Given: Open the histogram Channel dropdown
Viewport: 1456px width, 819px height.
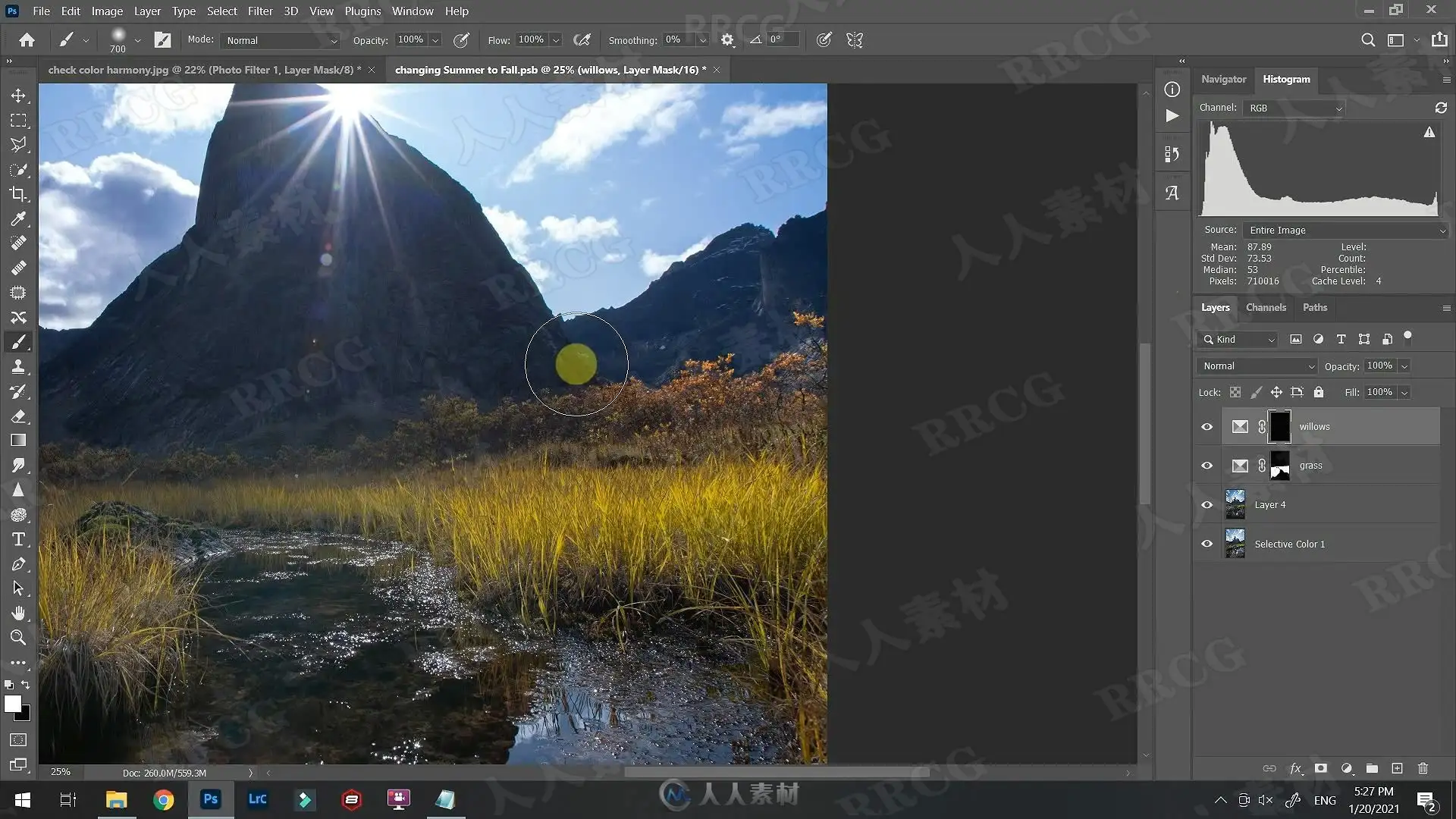Looking at the screenshot, I should pos(1294,108).
